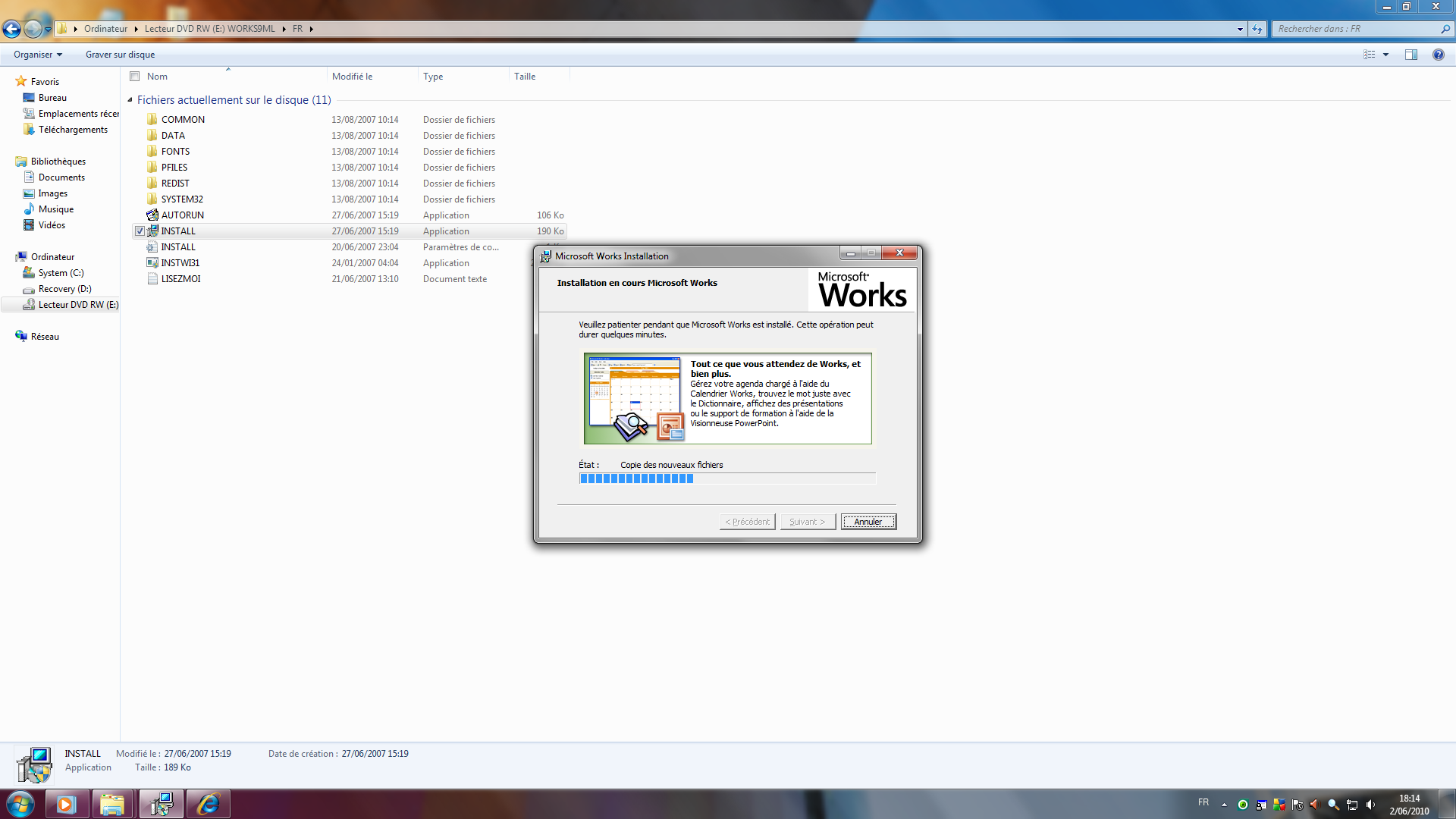The height and width of the screenshot is (819, 1456).
Task: Expand the address bar history dropdown
Action: click(x=1240, y=29)
